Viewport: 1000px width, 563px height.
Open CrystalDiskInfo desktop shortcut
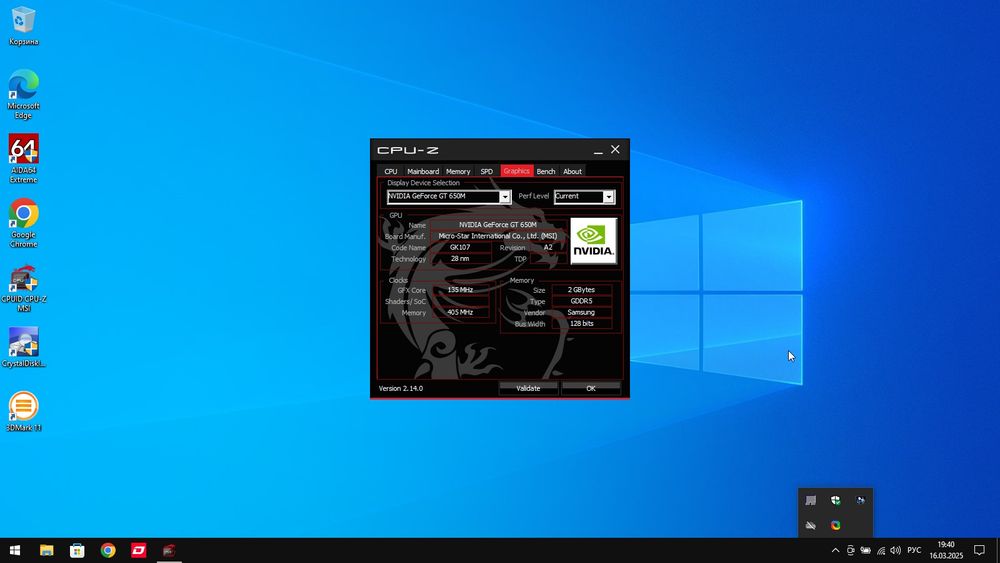pos(24,347)
